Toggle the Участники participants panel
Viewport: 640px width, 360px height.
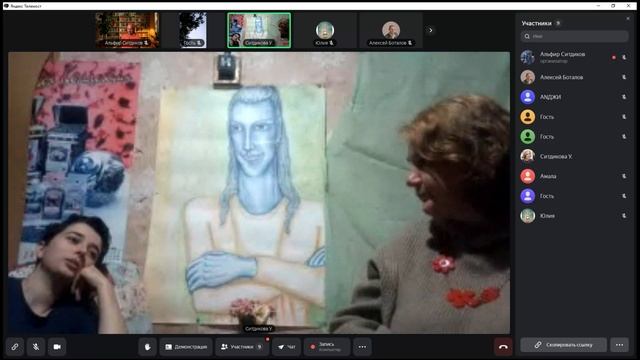(242, 347)
